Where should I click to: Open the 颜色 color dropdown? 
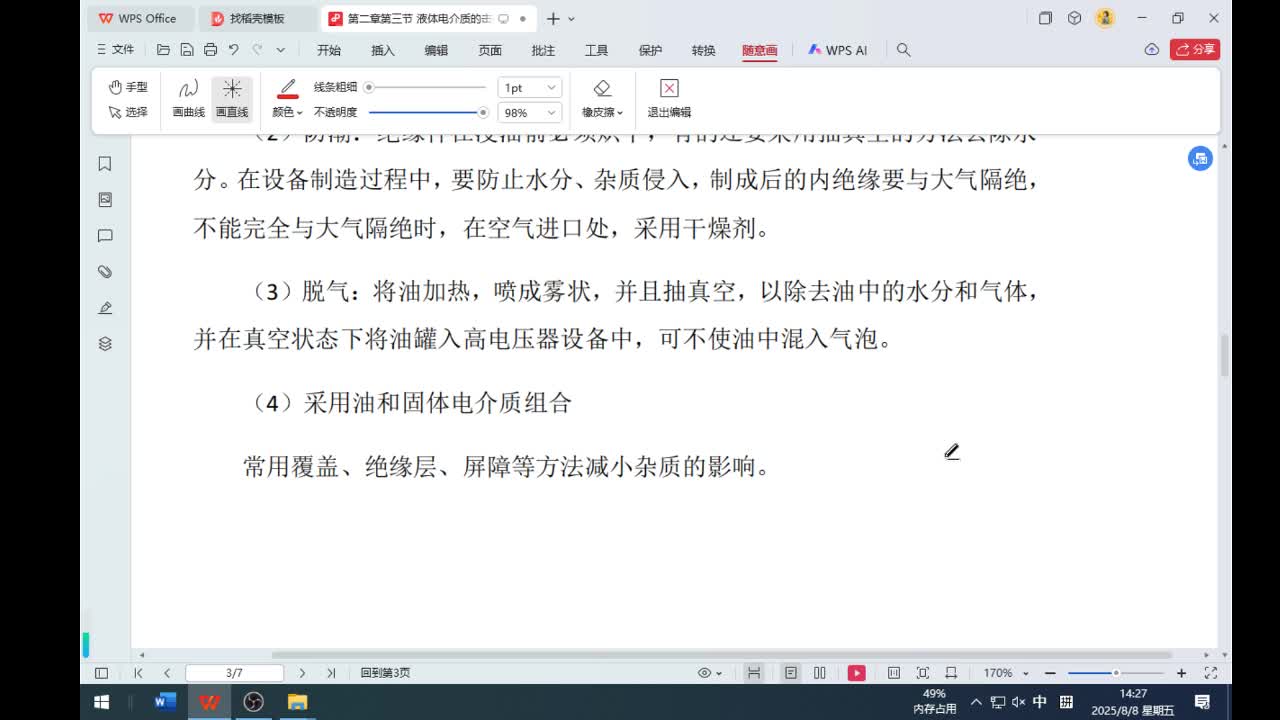pyautogui.click(x=287, y=112)
